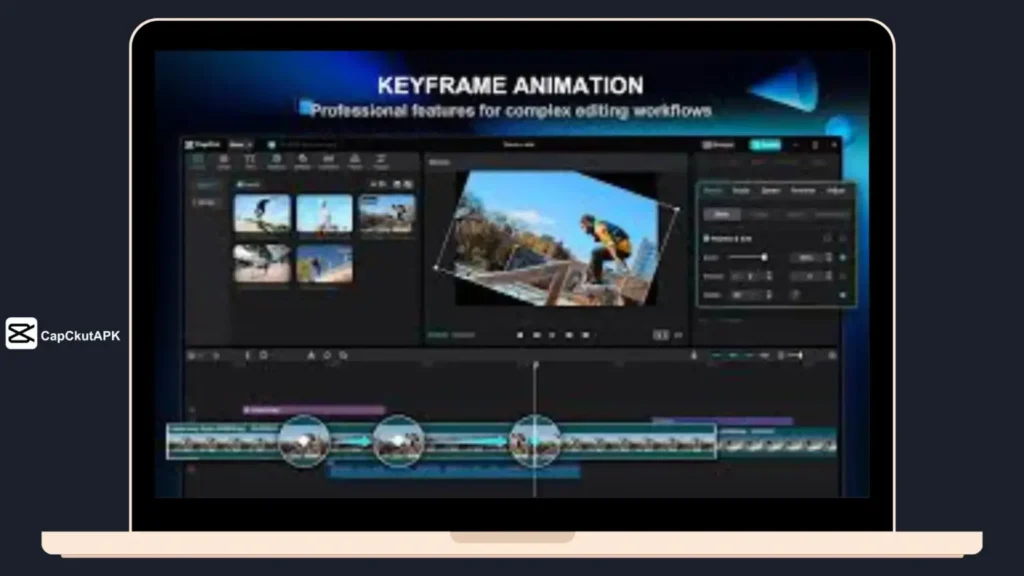Click the Split tool in the timeline toolbar
Viewport: 1024px width, 576px height.
point(245,355)
